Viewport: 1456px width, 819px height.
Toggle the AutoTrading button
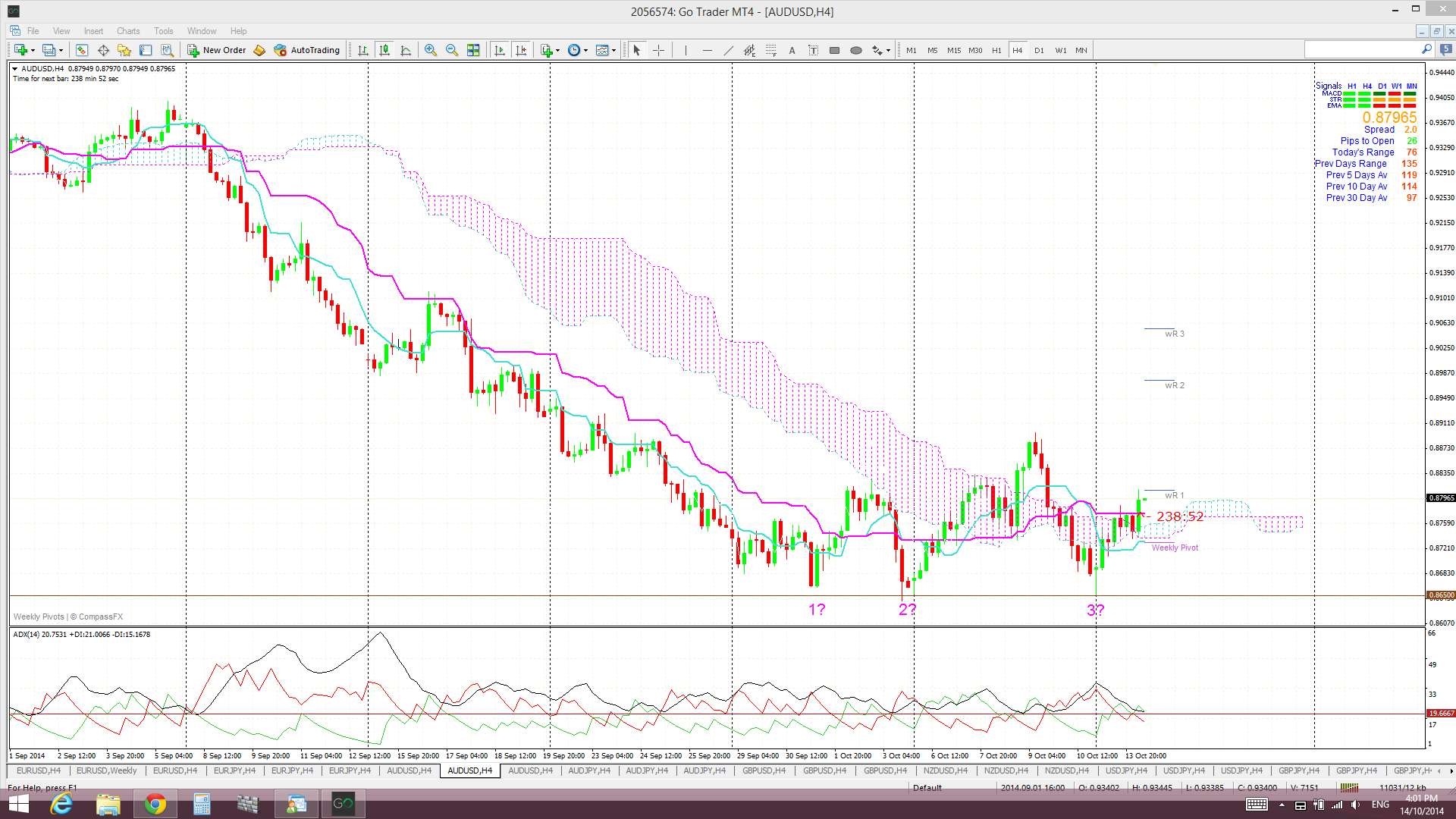pyautogui.click(x=306, y=50)
